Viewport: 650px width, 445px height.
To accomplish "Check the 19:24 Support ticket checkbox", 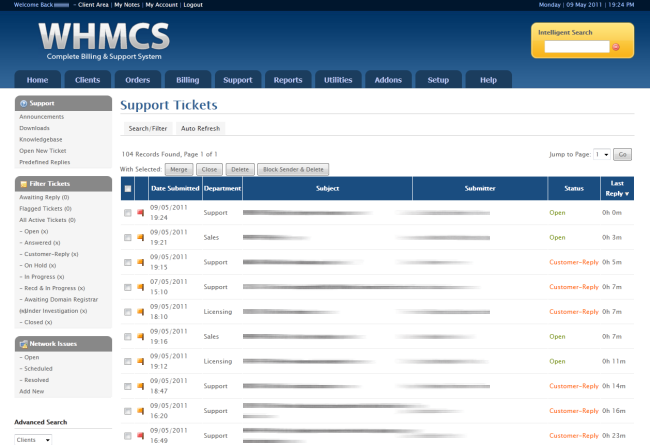I will pyautogui.click(x=128, y=213).
